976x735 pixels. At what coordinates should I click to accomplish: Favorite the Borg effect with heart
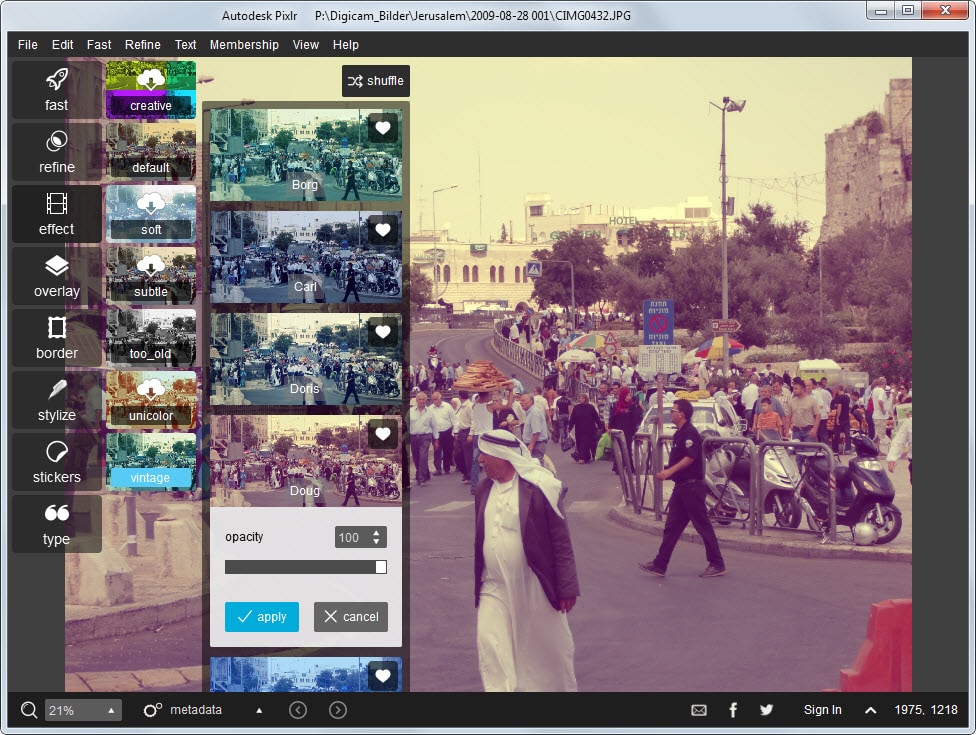382,128
